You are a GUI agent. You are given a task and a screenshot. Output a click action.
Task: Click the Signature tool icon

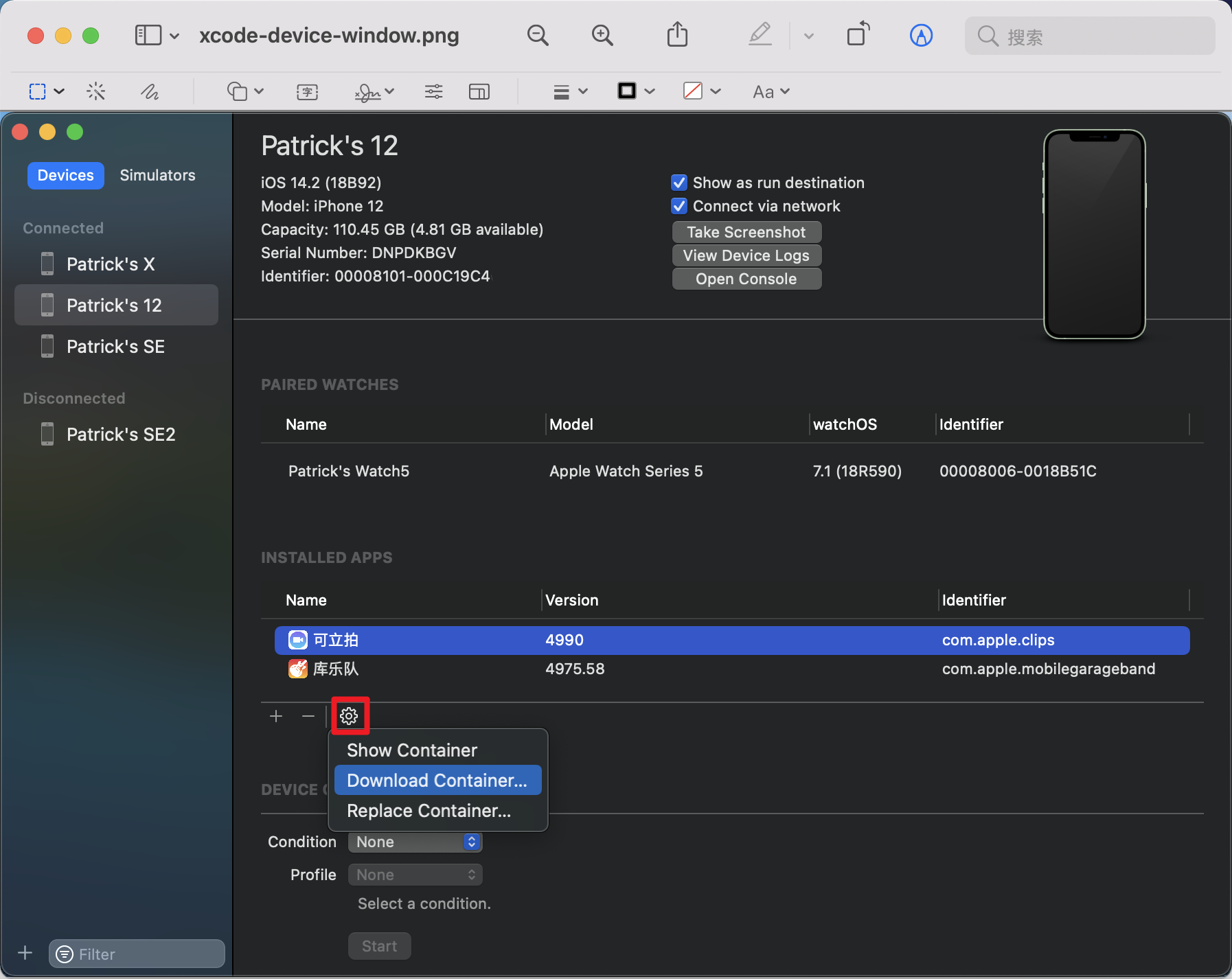pyautogui.click(x=368, y=91)
